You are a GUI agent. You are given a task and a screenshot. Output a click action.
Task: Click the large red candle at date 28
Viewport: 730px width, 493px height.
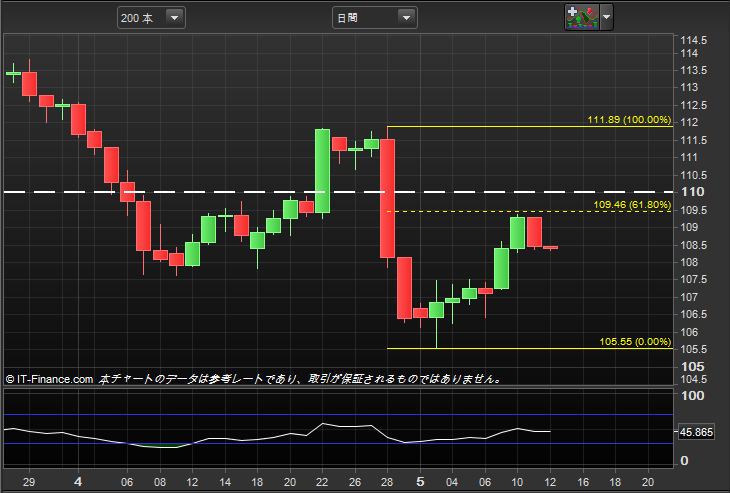click(x=387, y=199)
